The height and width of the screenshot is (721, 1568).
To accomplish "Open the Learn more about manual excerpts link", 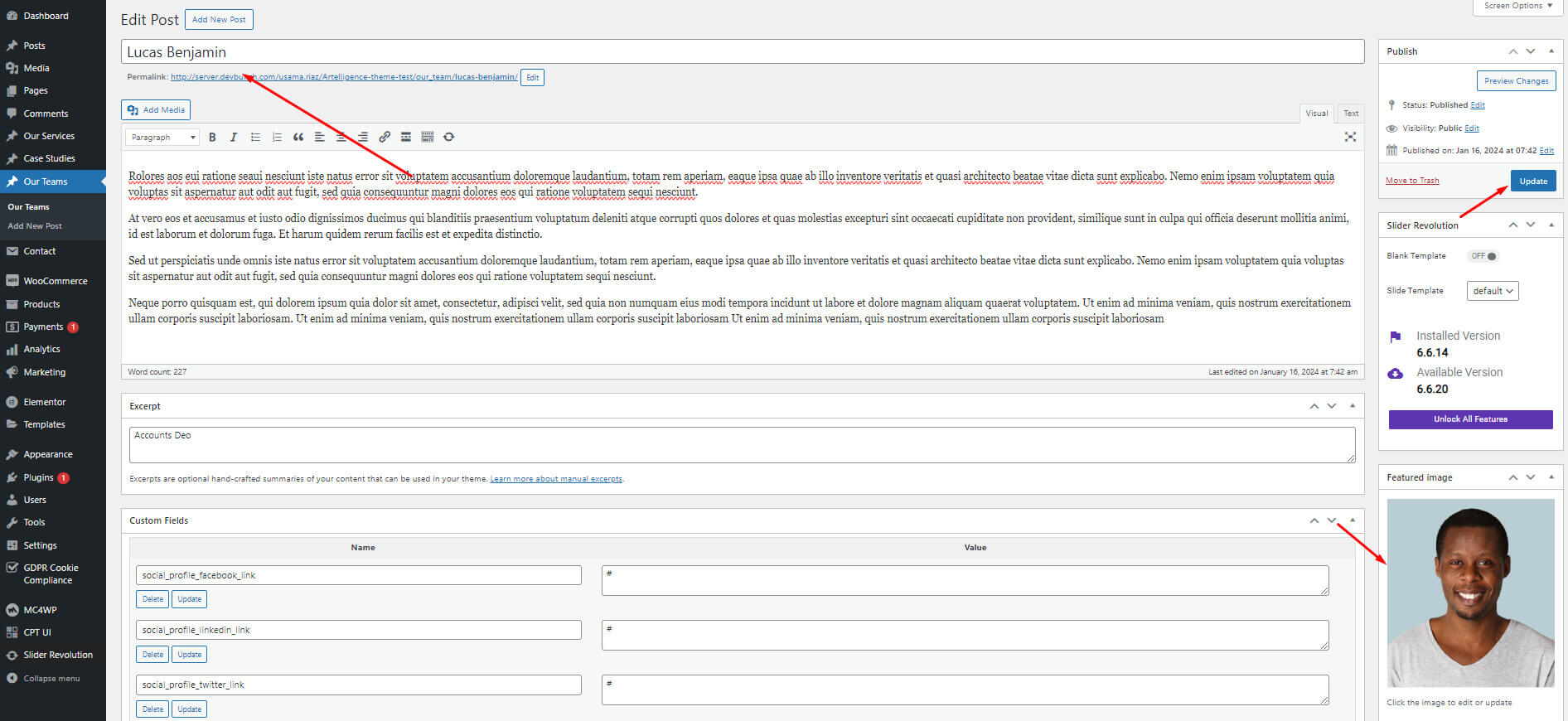I will click(556, 479).
